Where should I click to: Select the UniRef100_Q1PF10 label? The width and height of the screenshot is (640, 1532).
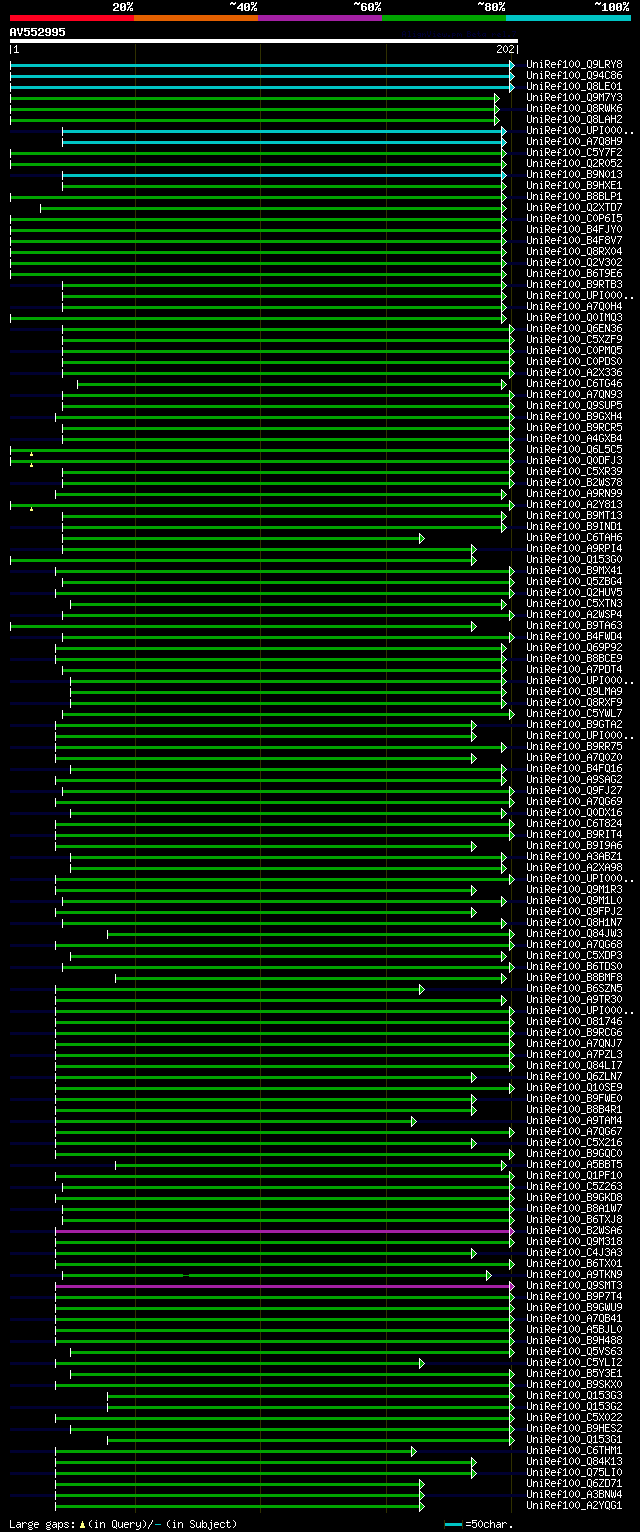[x=574, y=1175]
